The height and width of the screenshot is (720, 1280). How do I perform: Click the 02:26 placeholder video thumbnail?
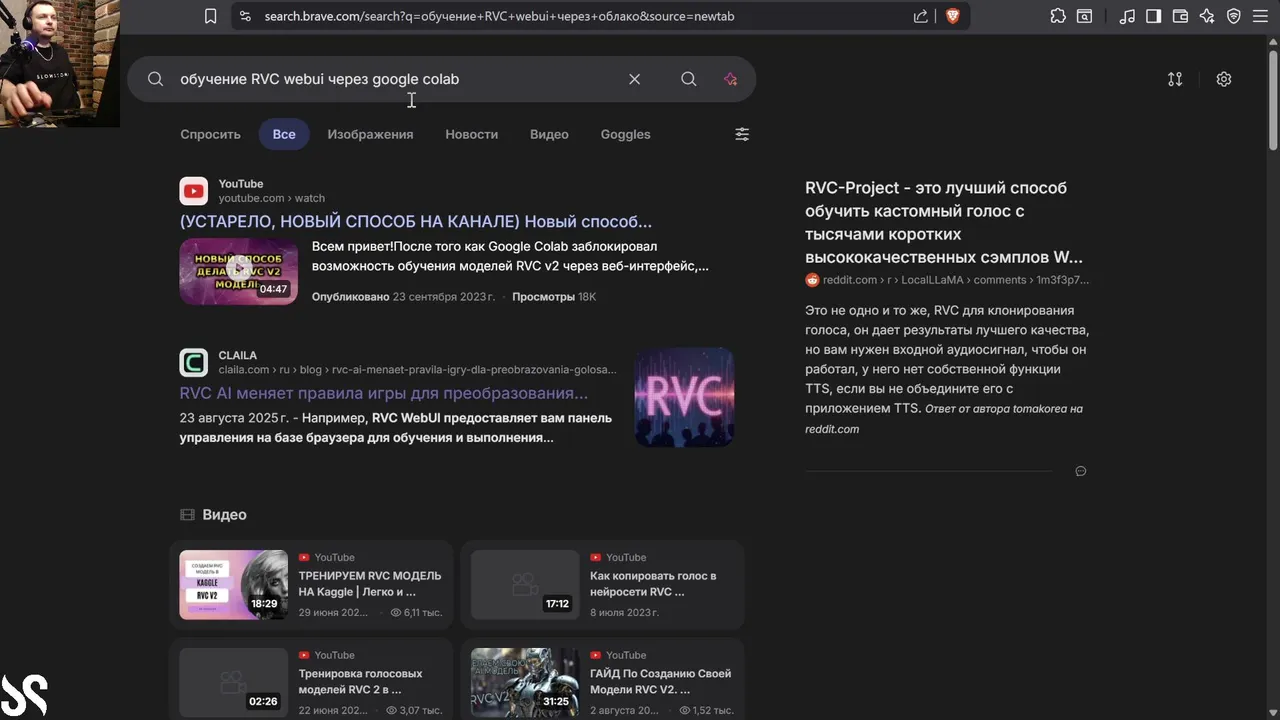point(233,682)
